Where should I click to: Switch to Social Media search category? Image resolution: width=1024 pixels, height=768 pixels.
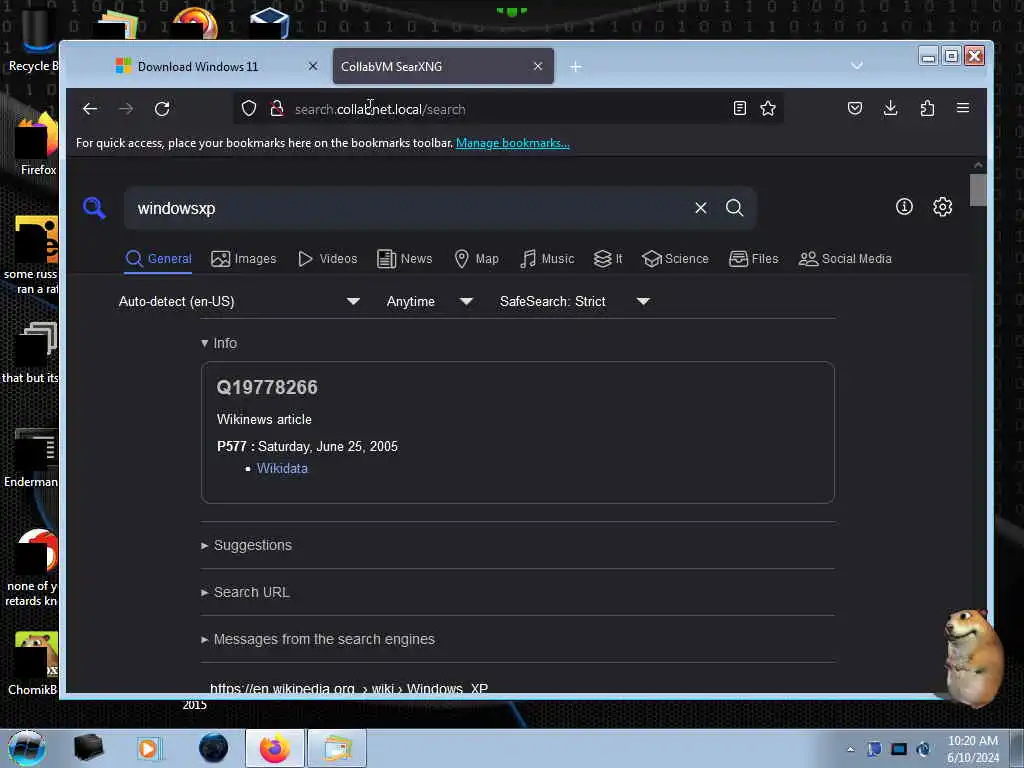(x=845, y=259)
